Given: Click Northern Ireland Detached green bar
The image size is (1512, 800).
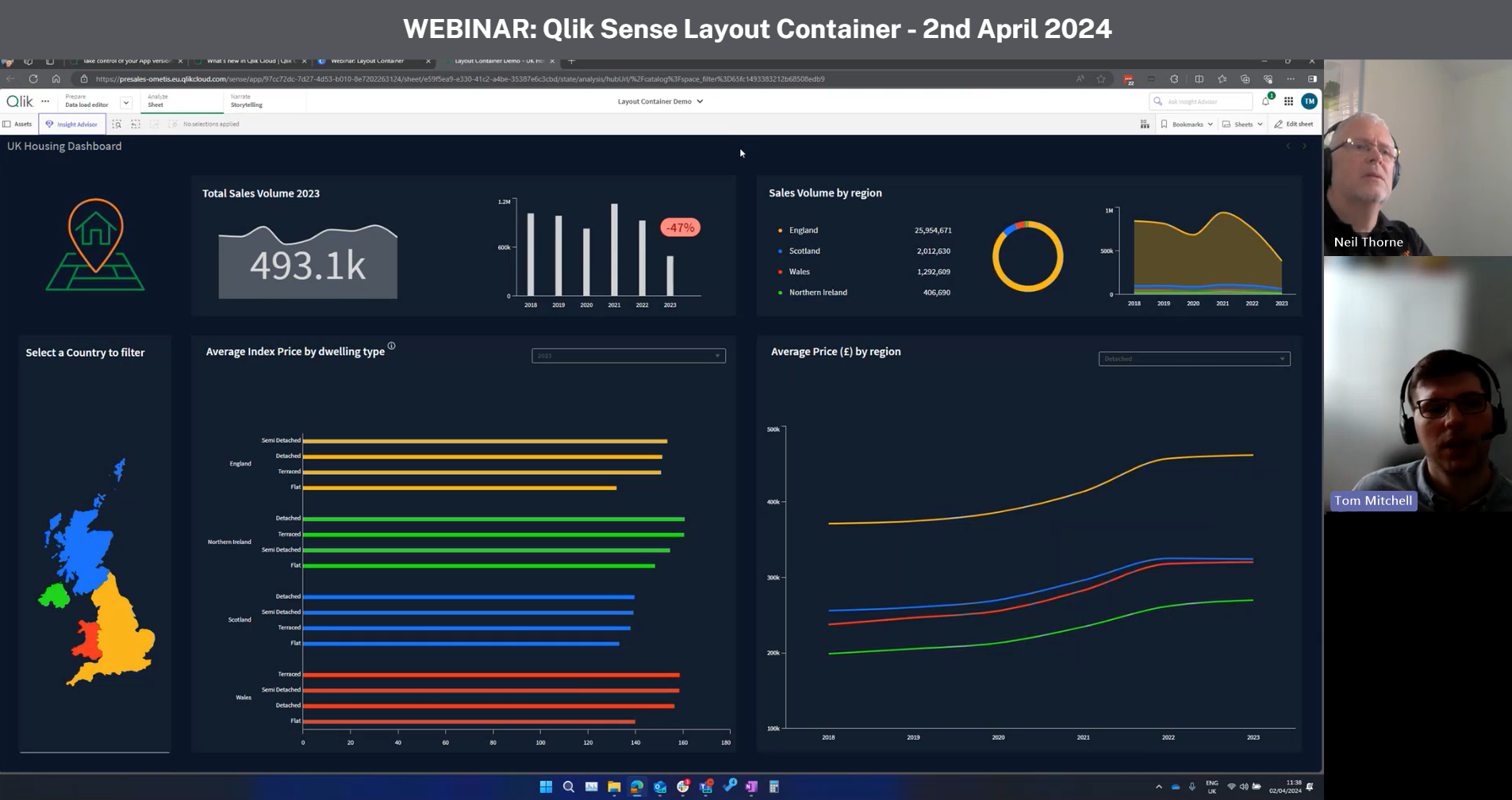Looking at the screenshot, I should [x=493, y=519].
